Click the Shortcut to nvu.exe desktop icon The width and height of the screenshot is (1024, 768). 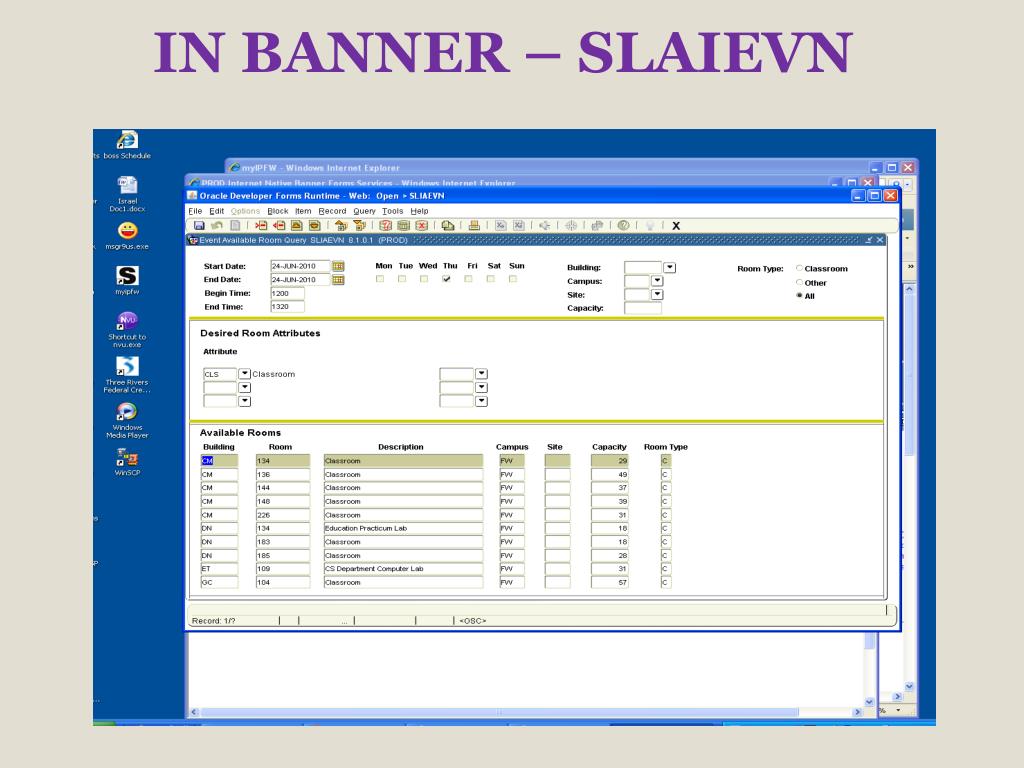tap(127, 330)
